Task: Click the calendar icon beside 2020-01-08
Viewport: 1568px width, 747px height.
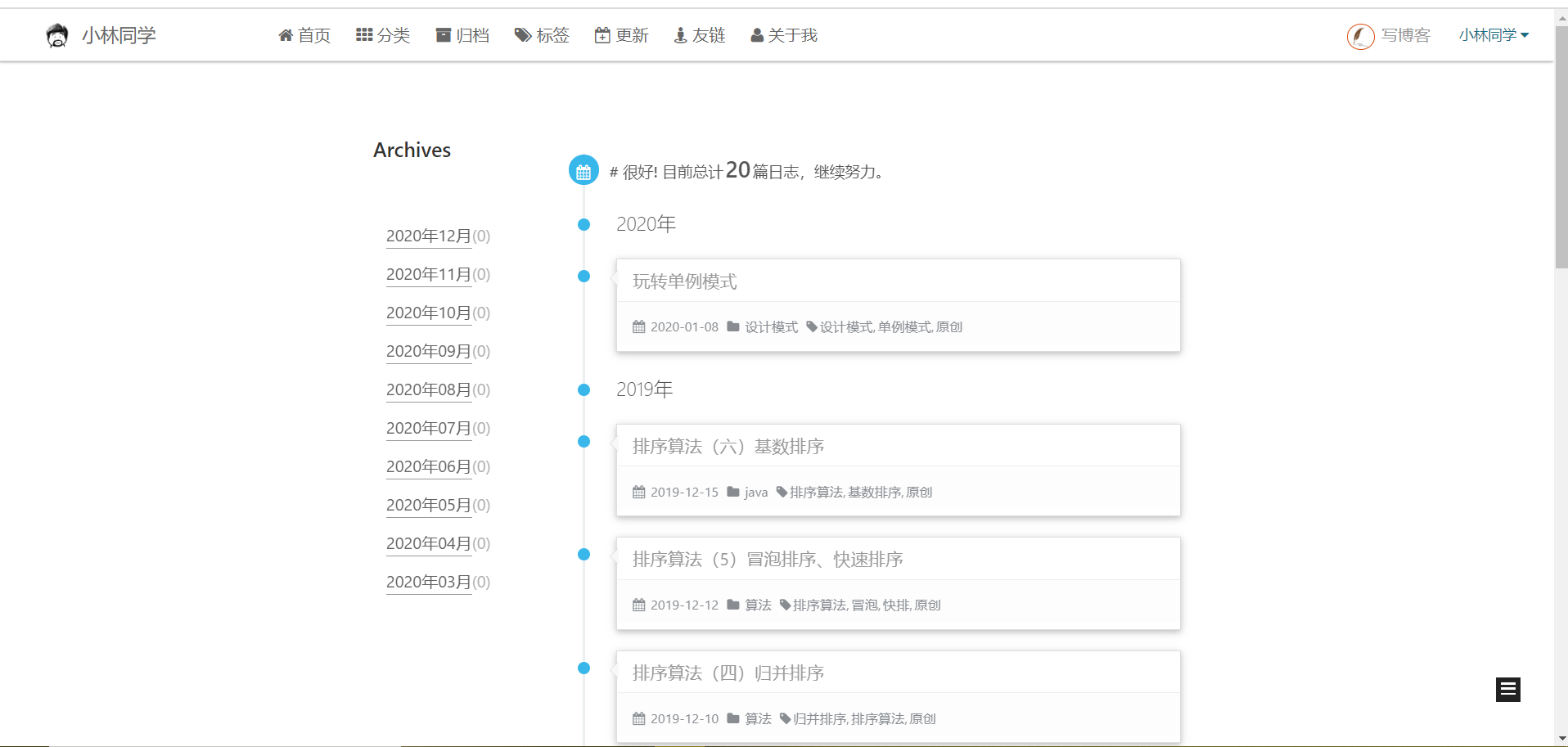Action: (639, 326)
